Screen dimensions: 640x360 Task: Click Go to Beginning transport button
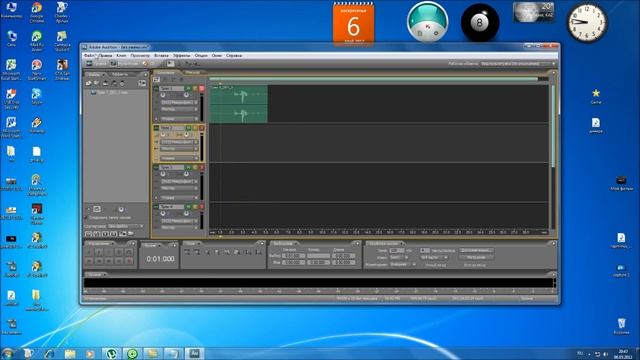[89, 261]
